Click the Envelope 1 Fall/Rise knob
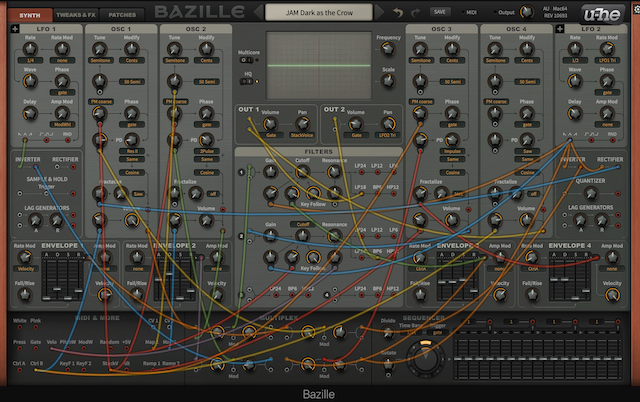Viewport: 640px width, 402px height. (24, 295)
